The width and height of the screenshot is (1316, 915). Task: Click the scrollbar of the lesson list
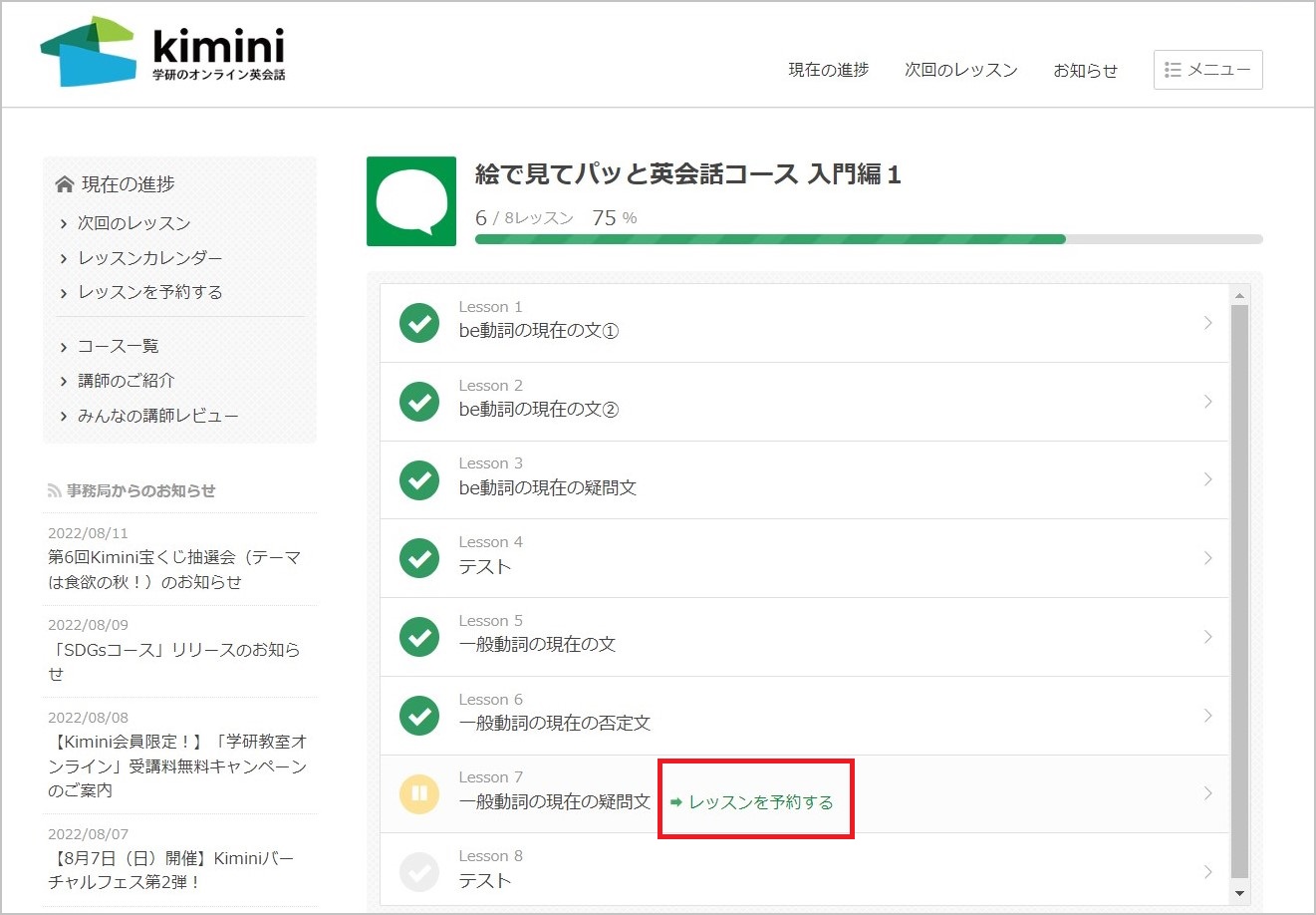[x=1238, y=598]
